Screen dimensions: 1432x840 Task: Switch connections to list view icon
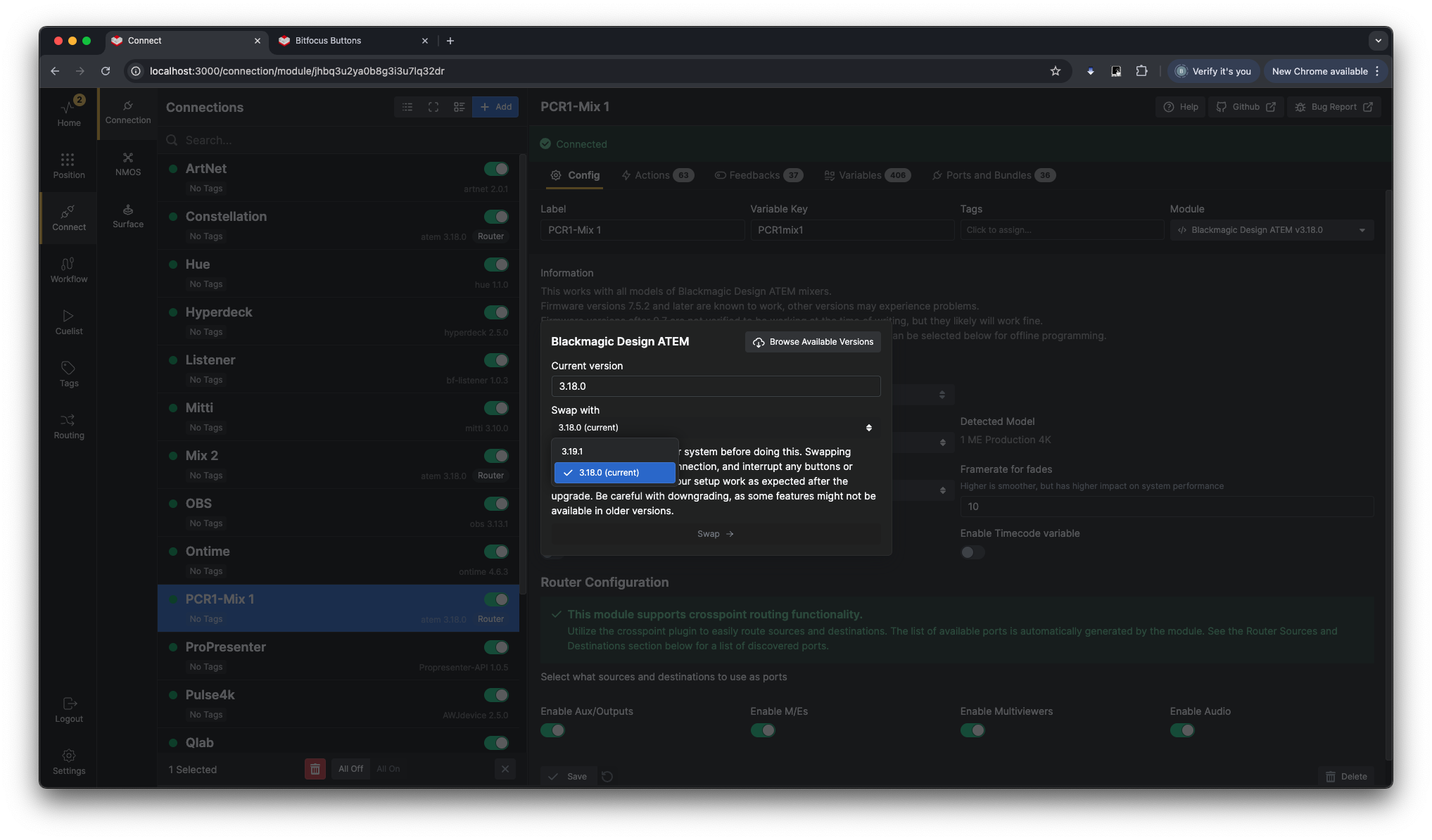pos(407,107)
